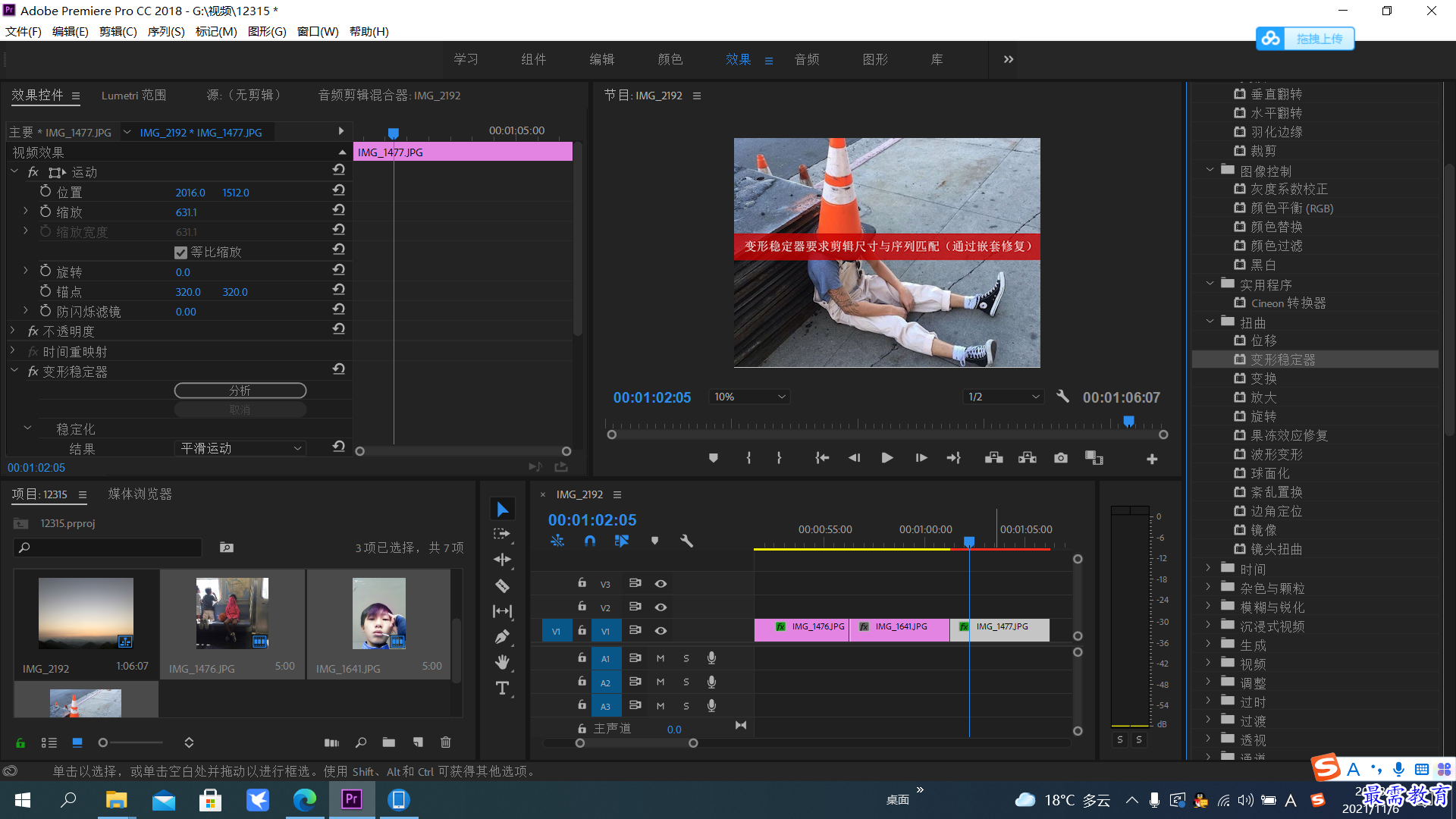Open the Markers menu
Viewport: 1456px width, 819px height.
[x=216, y=31]
